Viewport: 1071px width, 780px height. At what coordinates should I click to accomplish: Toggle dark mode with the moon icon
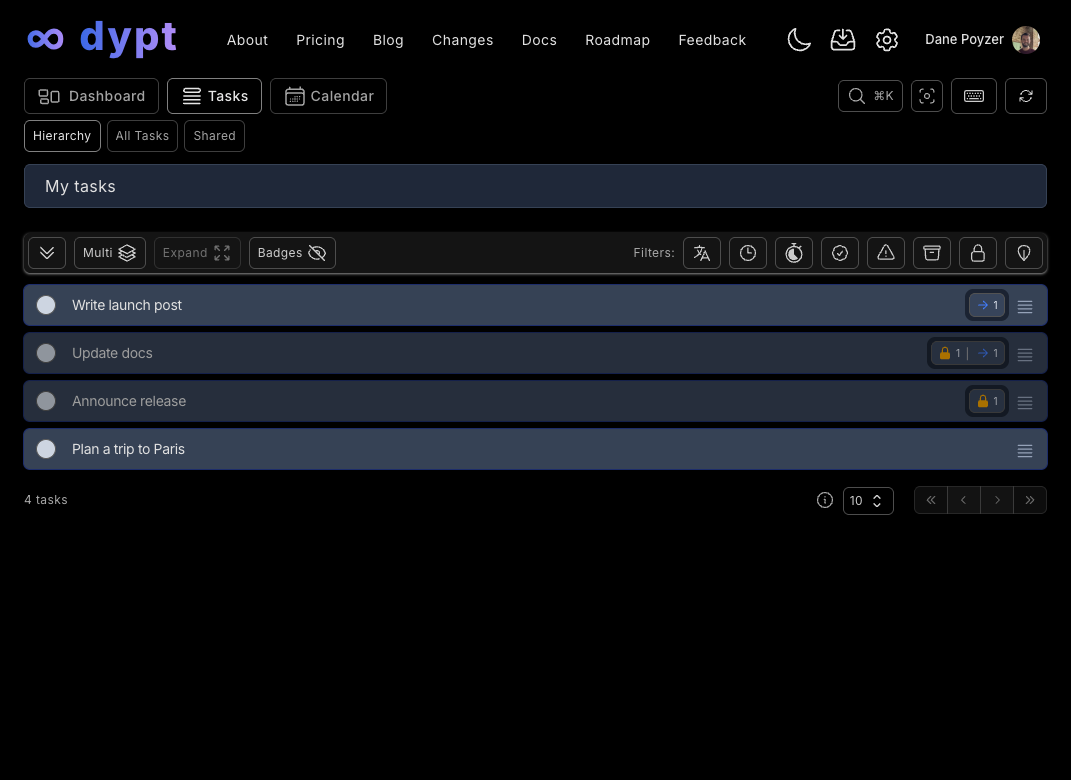click(799, 40)
